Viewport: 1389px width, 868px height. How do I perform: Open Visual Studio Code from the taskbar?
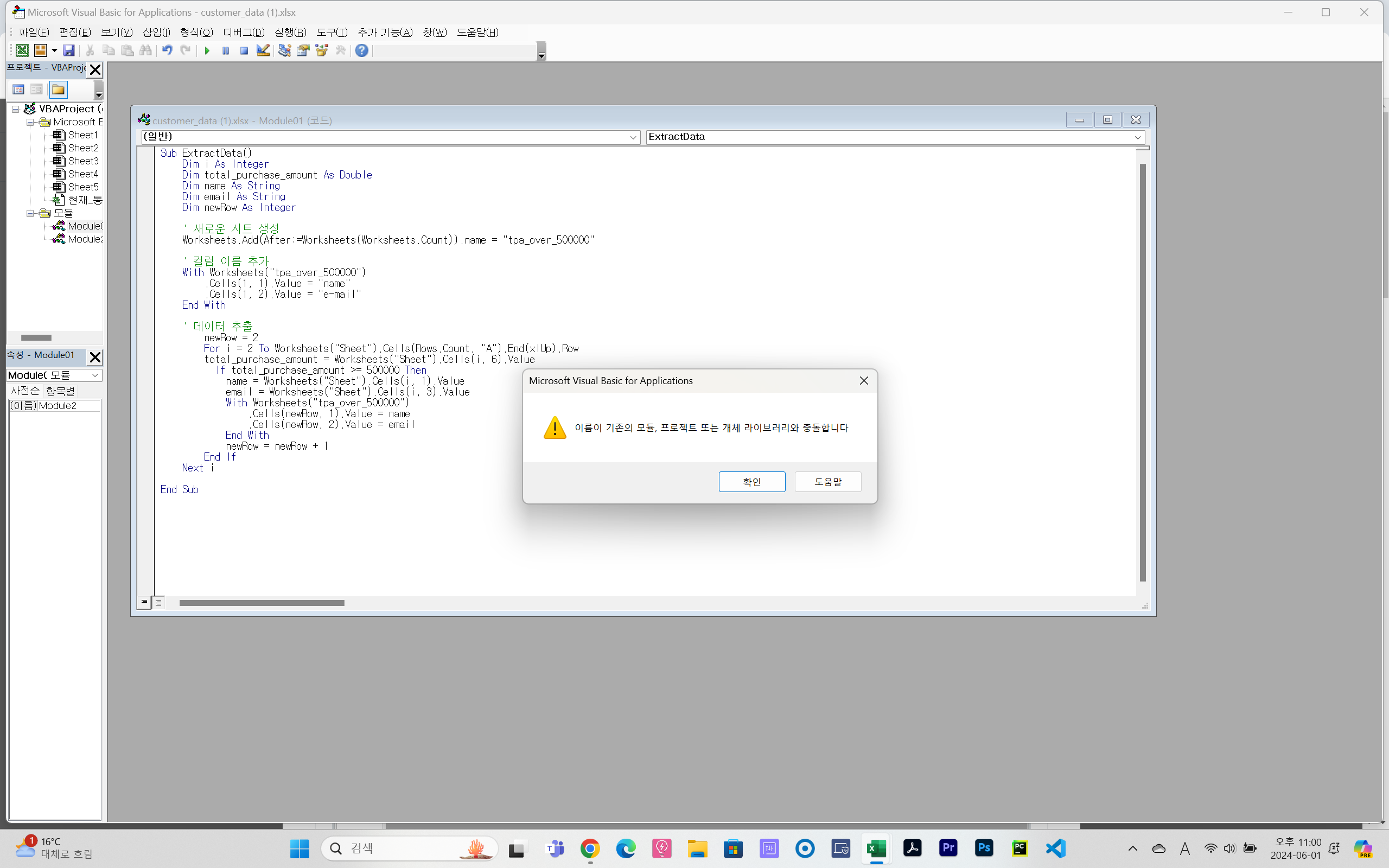(1056, 848)
